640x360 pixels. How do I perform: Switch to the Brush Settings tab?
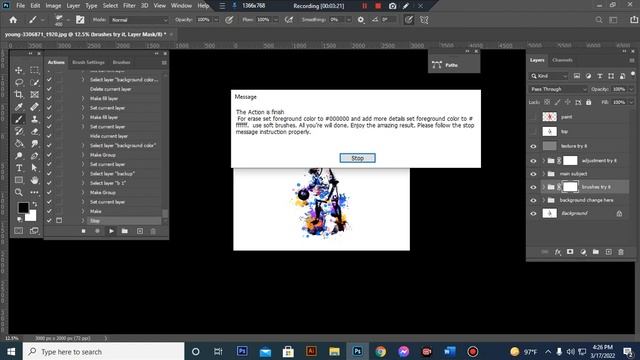[88, 62]
